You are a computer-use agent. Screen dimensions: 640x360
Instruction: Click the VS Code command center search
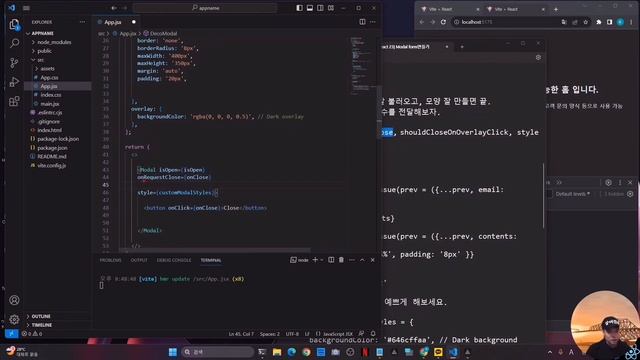[205, 8]
